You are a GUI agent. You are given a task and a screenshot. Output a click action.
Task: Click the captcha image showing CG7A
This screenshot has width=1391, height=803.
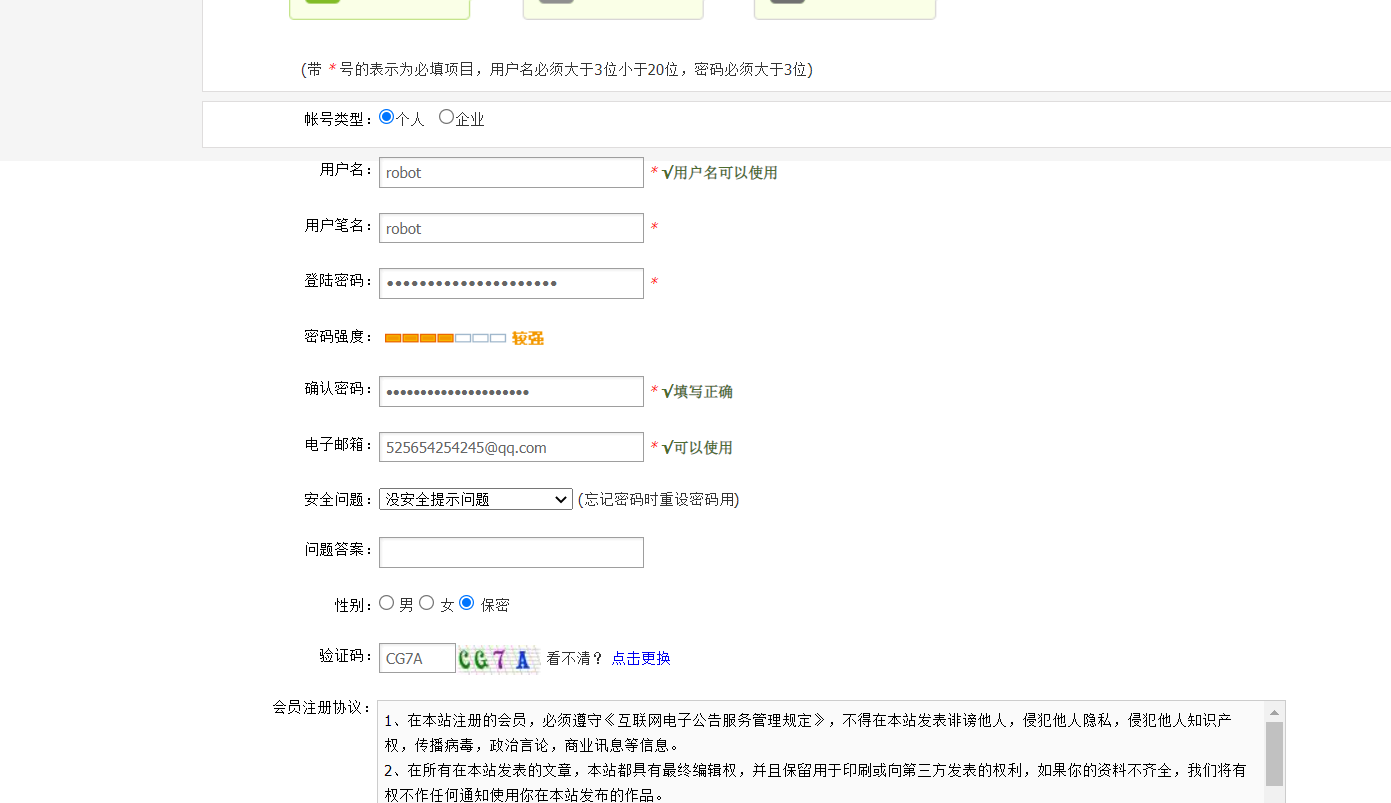499,658
